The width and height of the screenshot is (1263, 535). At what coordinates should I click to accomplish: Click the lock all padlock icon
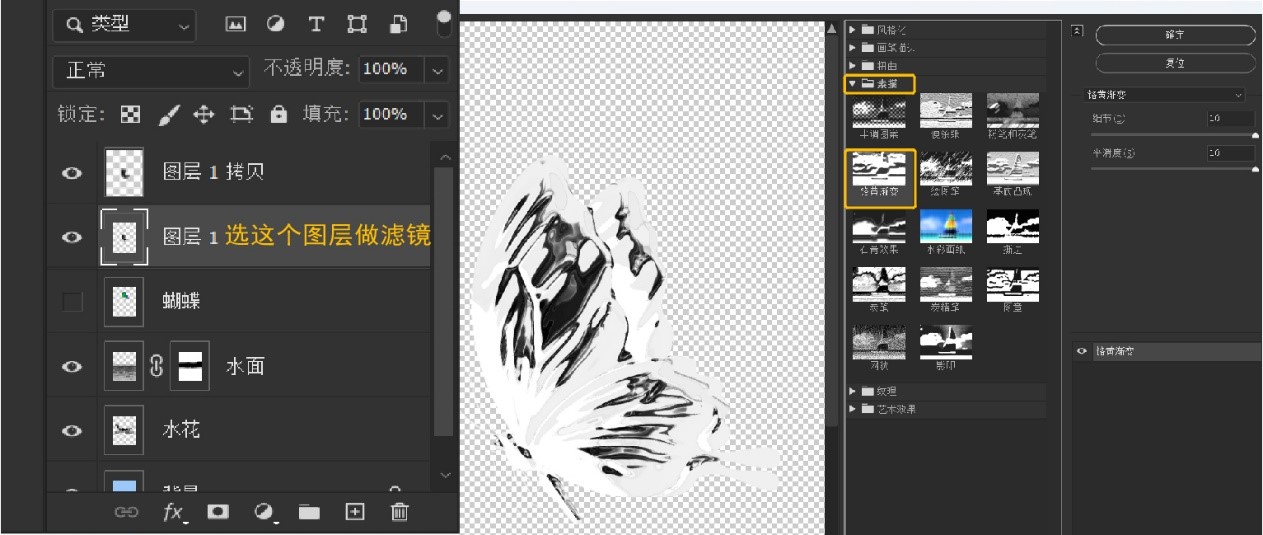(279, 115)
